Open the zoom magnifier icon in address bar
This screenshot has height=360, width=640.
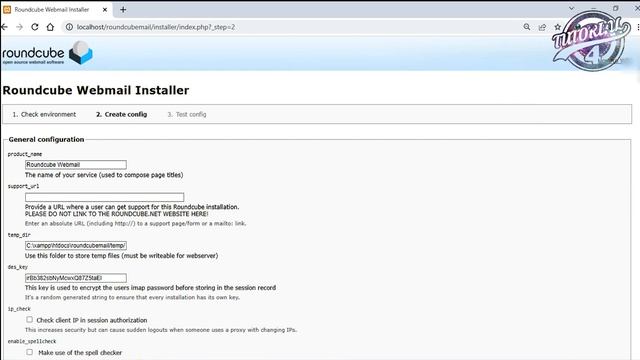pyautogui.click(x=527, y=27)
